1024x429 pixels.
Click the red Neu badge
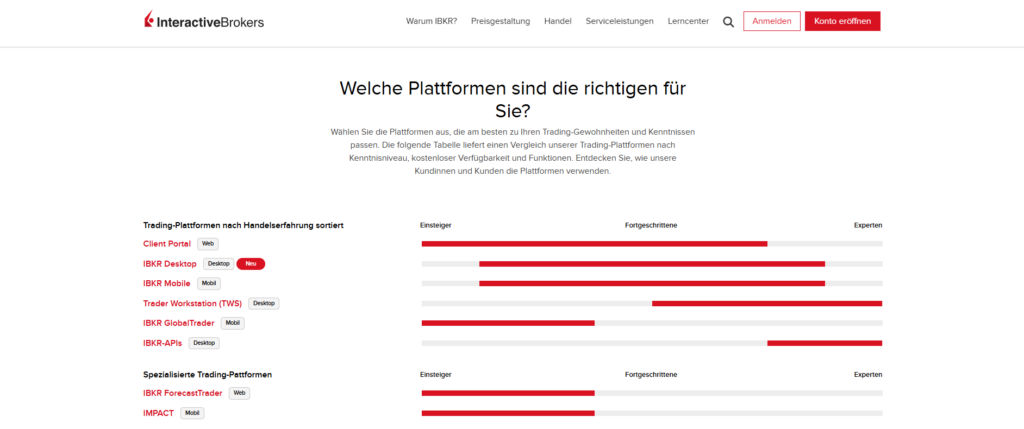click(x=251, y=264)
